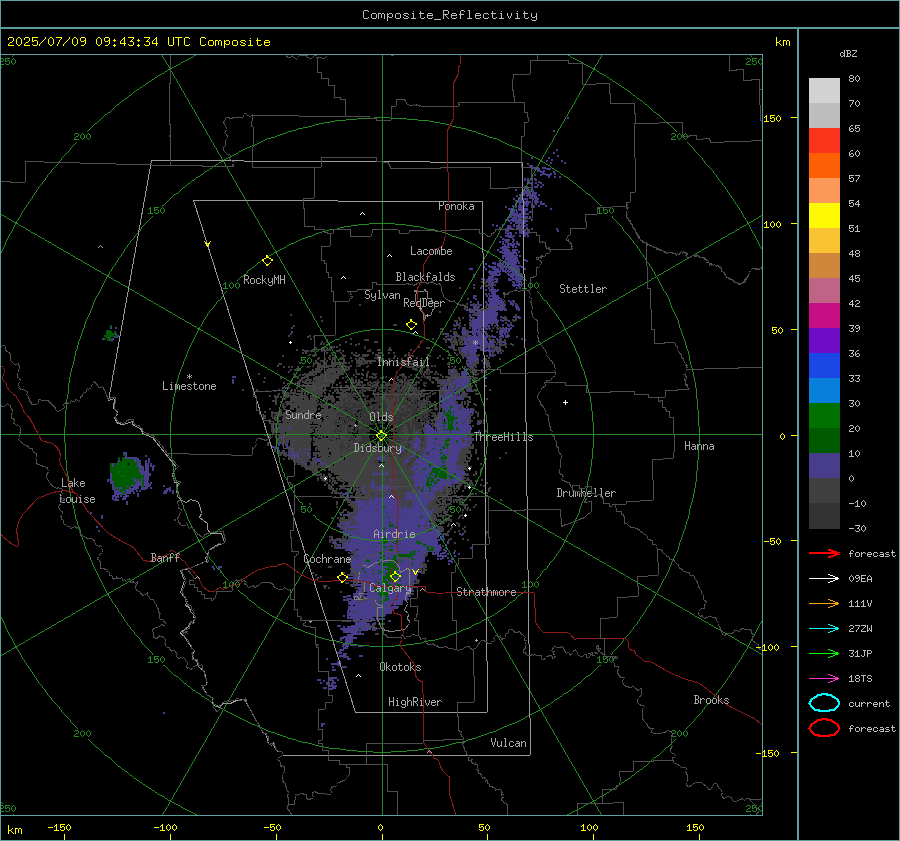Select the 65 dBZ red color swatch

coord(824,140)
